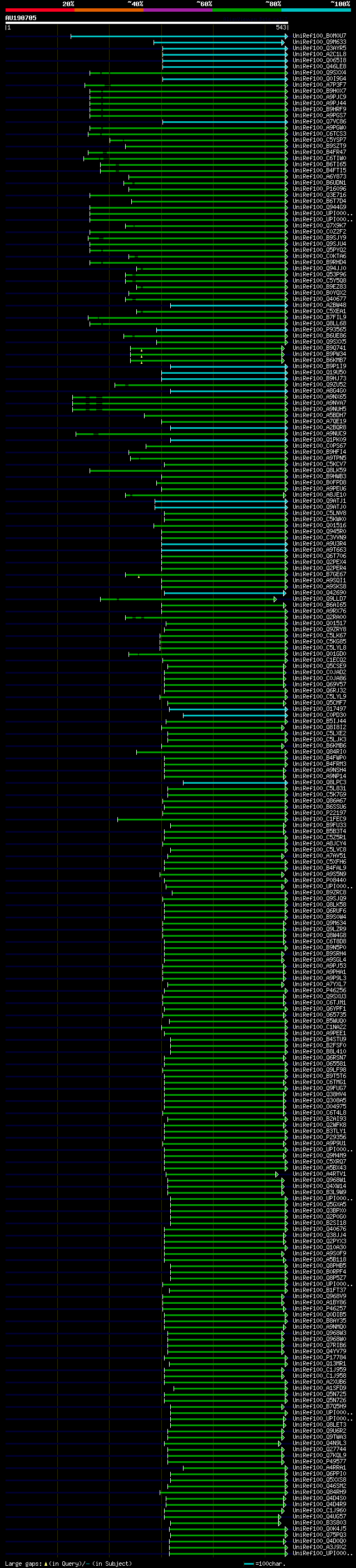The width and height of the screenshot is (356, 1568).
Task: Click the UniRef100_C1FEE9 label
Action: (319, 820)
